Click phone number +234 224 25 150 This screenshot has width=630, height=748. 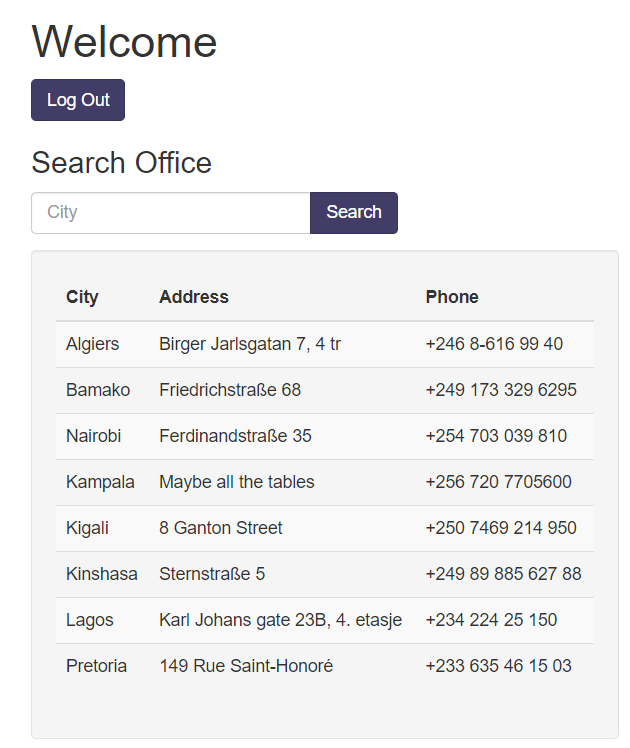(x=491, y=620)
